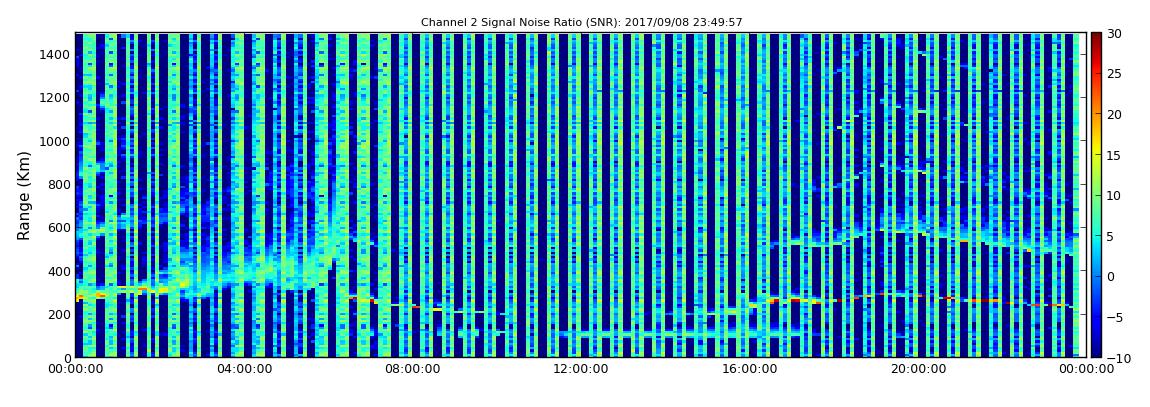The image size is (1150, 407).
Task: Click the 1200 y-axis tick label
Action: point(56,98)
